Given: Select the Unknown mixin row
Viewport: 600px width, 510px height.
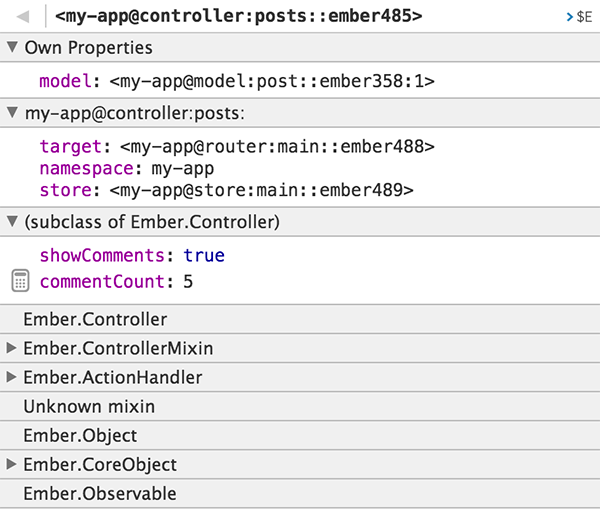Looking at the screenshot, I should click(x=89, y=407).
